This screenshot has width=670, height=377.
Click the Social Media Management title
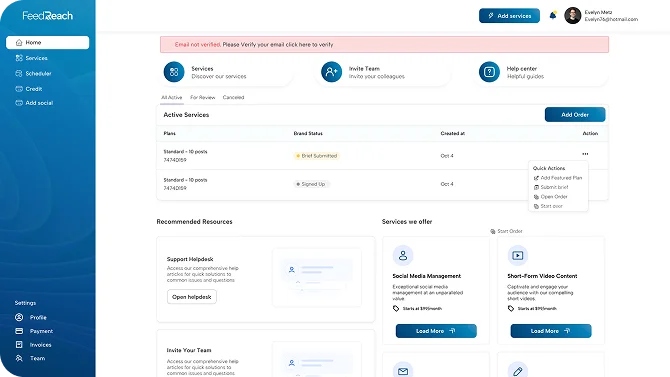pyautogui.click(x=426, y=276)
